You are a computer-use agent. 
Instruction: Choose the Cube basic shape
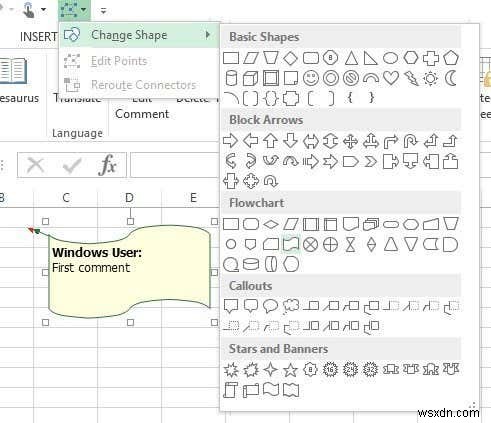250,78
